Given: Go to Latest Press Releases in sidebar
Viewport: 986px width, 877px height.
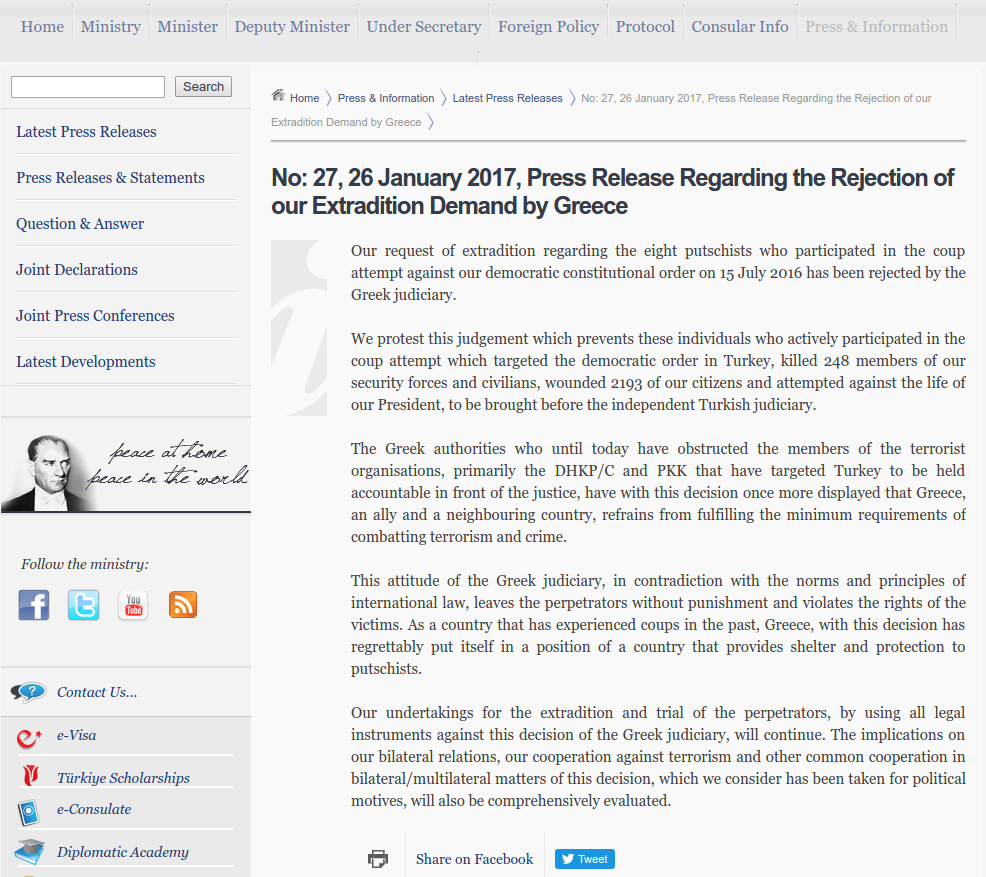Looking at the screenshot, I should click(86, 132).
